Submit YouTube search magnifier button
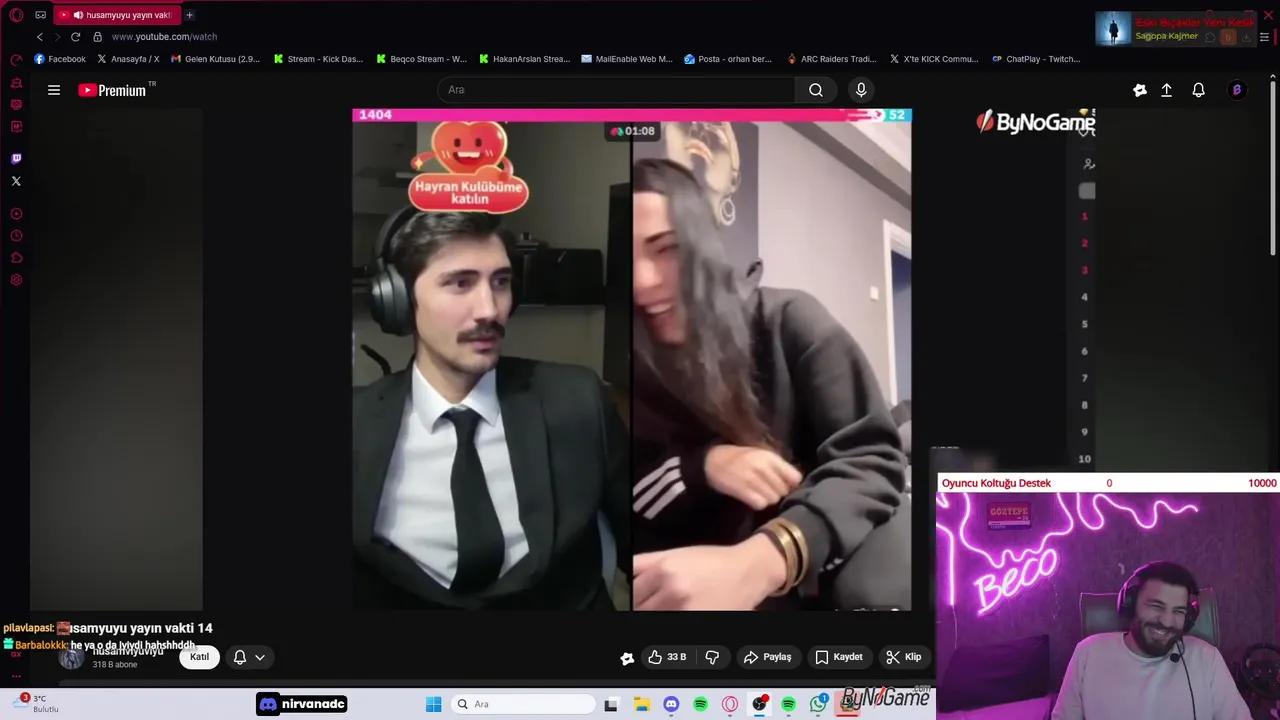 pos(816,90)
